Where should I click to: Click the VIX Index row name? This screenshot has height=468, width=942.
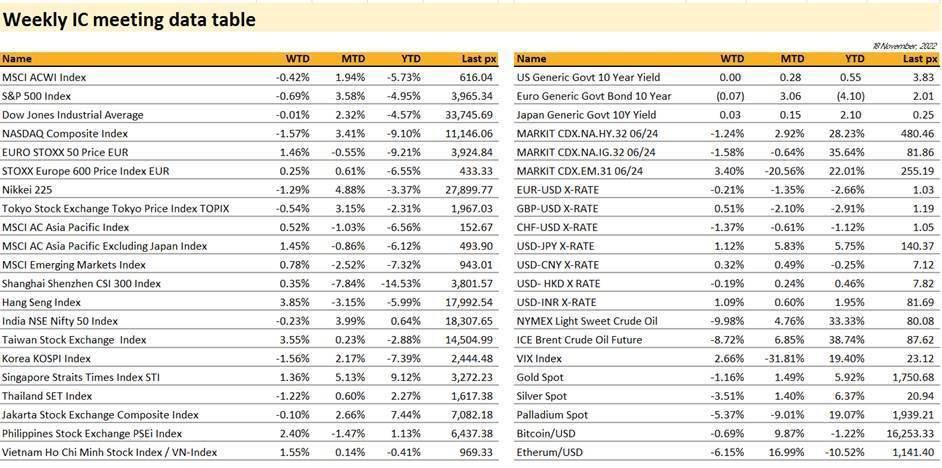541,358
